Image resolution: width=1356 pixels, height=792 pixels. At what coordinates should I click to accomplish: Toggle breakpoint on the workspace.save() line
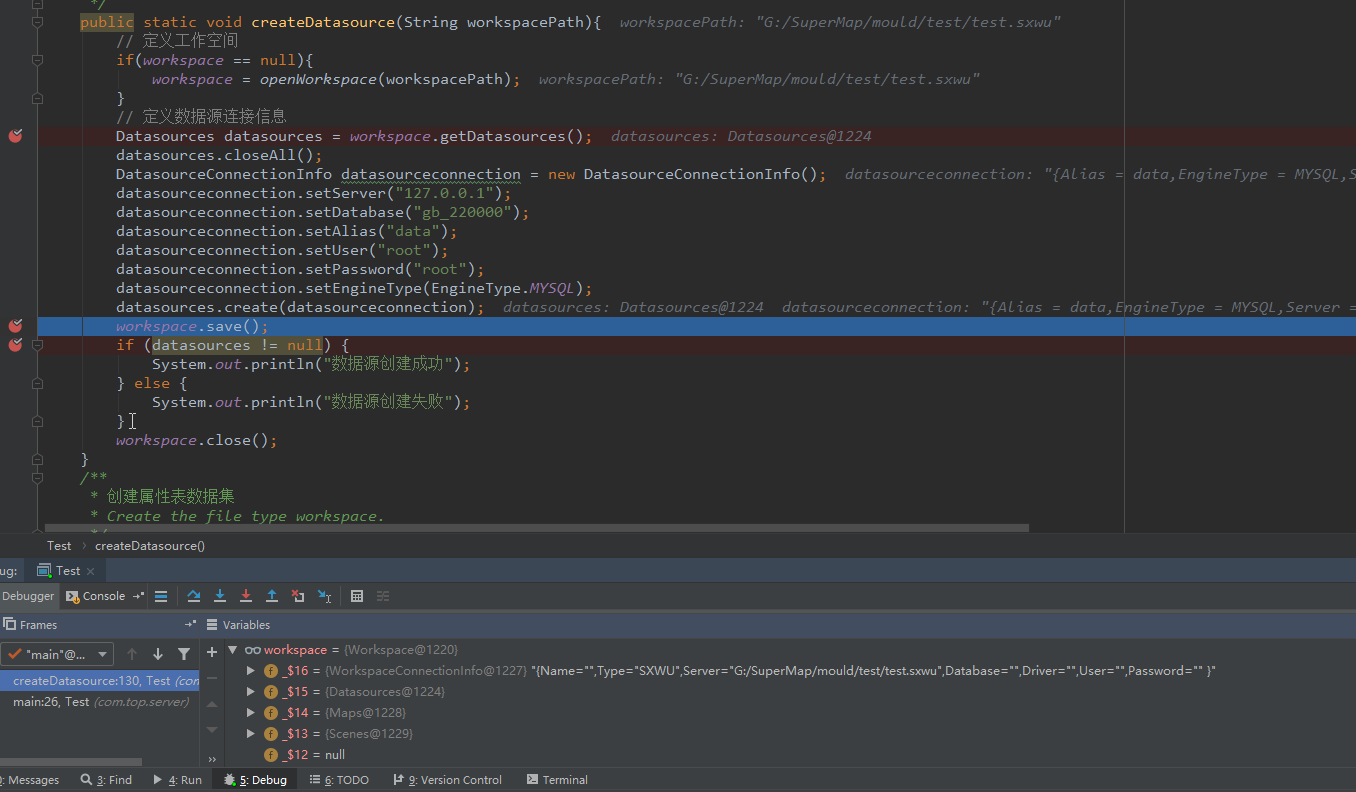[x=15, y=326]
